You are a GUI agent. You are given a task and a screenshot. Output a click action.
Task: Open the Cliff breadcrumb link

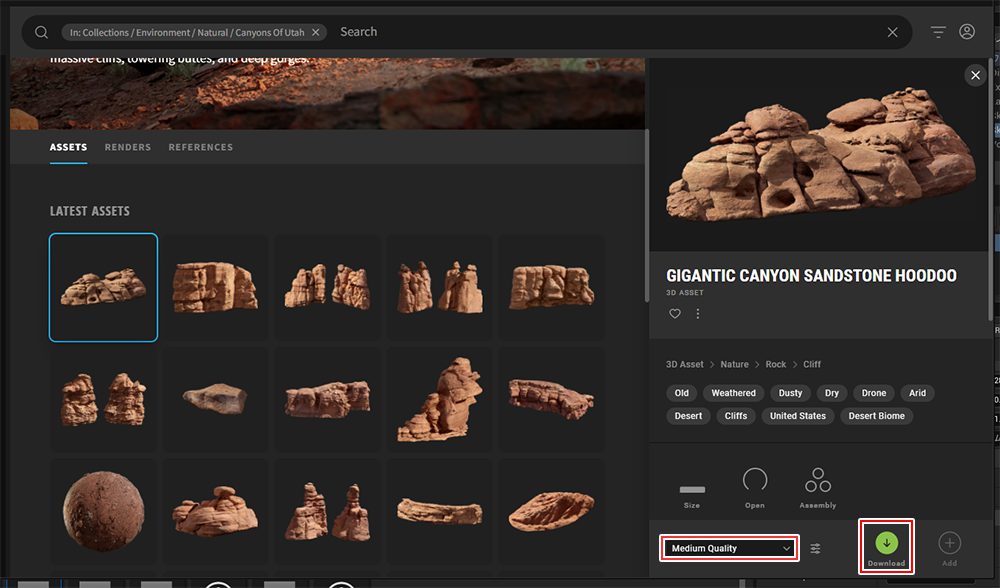point(812,365)
